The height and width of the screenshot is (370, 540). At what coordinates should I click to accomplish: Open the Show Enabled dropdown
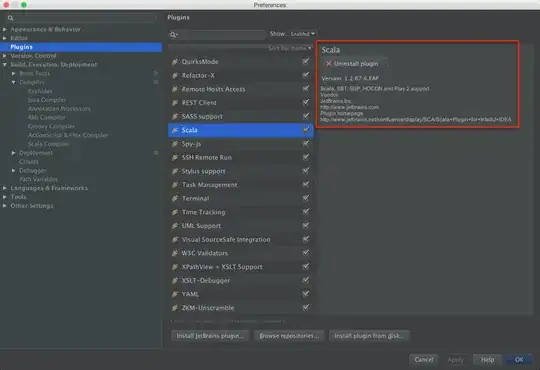[x=302, y=34]
